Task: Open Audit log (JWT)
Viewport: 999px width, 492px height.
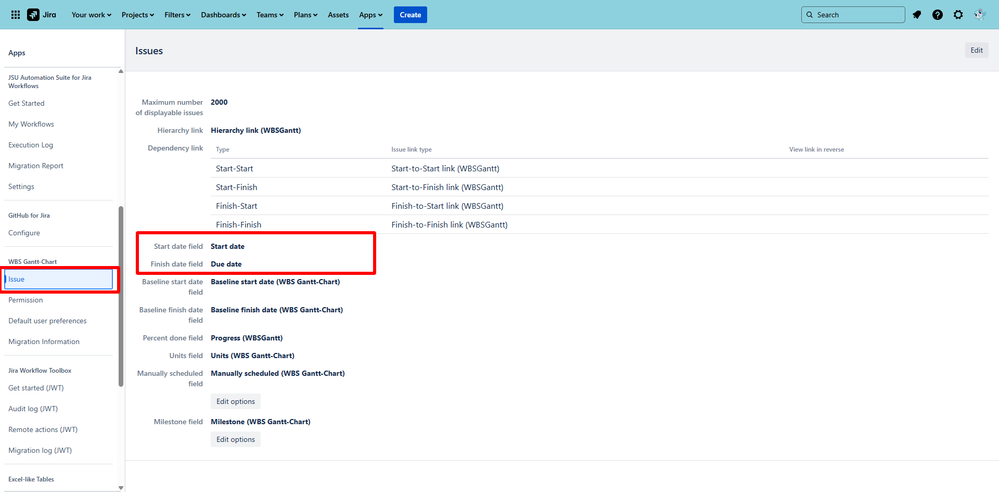Action: [x=34, y=409]
